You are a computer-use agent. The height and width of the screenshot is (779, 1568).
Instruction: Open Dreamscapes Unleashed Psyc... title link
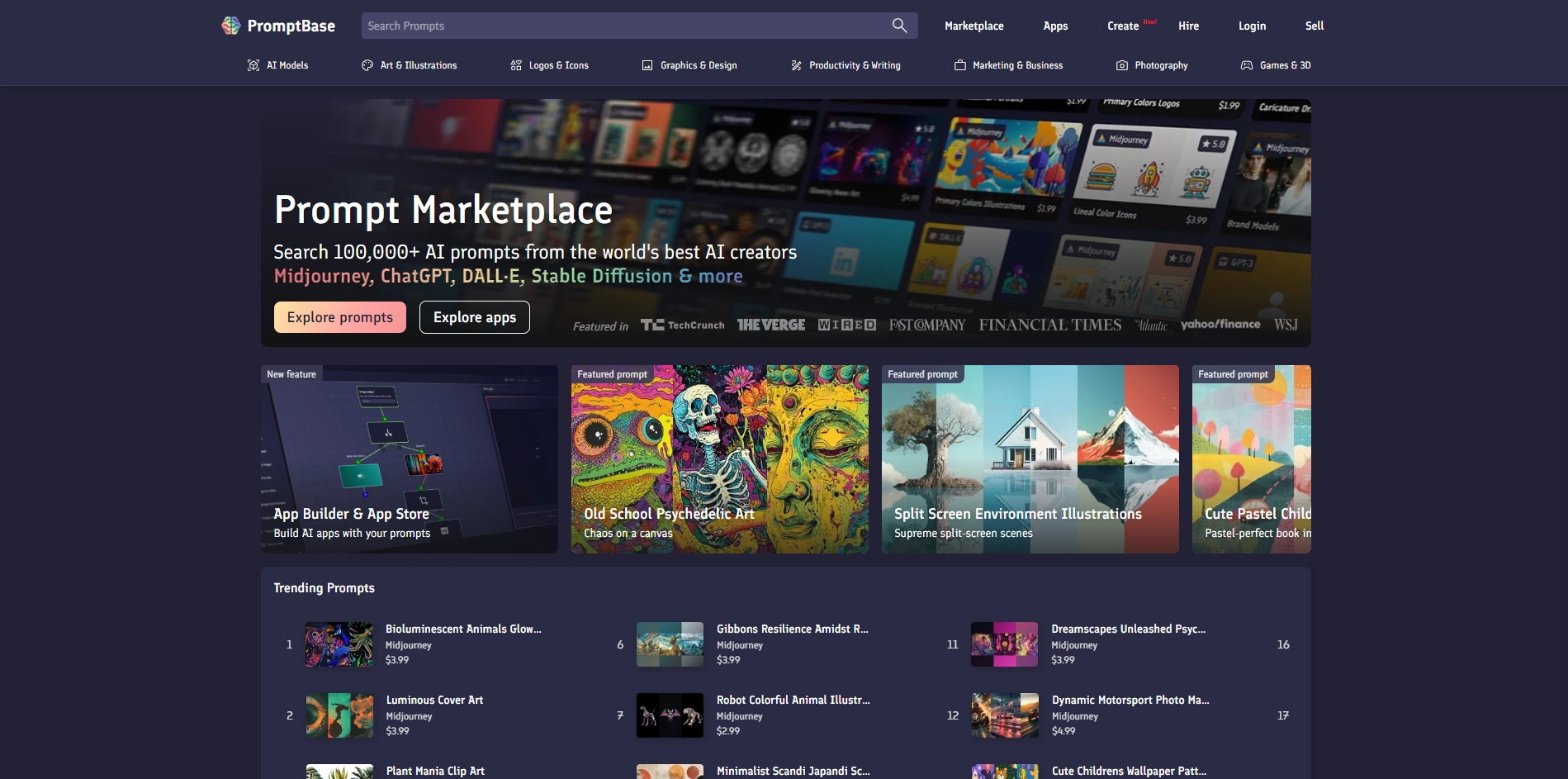pos(1129,629)
